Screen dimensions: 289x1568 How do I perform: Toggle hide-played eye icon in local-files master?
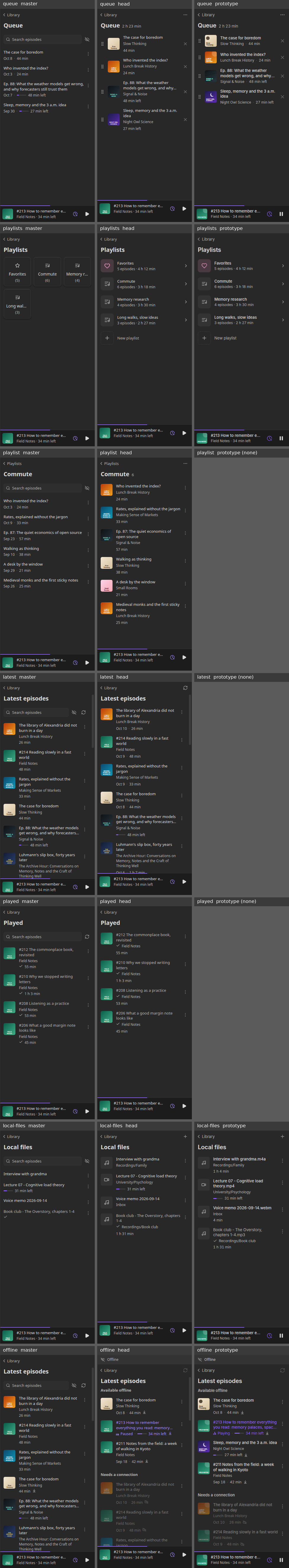87,1161
